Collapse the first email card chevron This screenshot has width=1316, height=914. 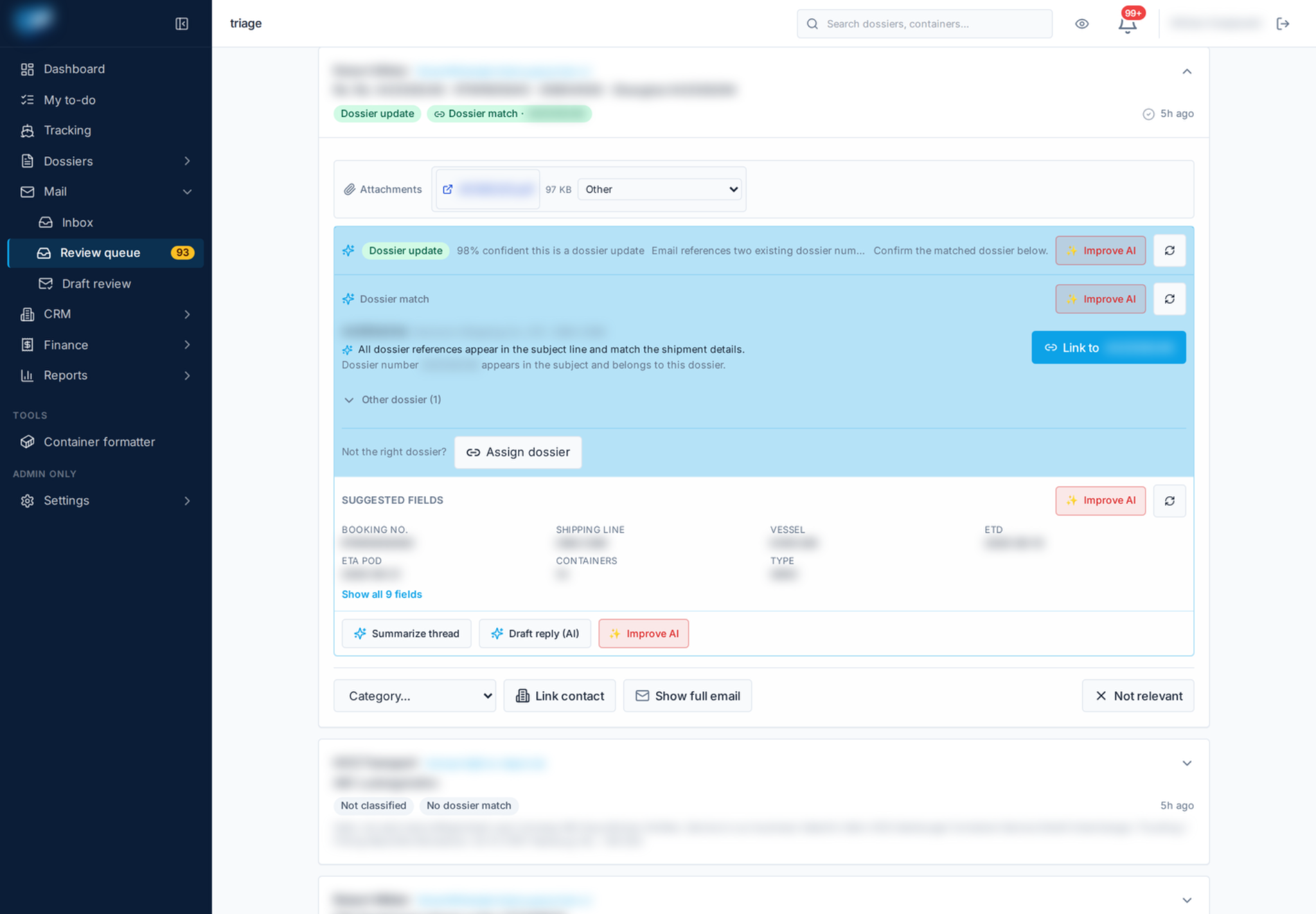(1187, 71)
